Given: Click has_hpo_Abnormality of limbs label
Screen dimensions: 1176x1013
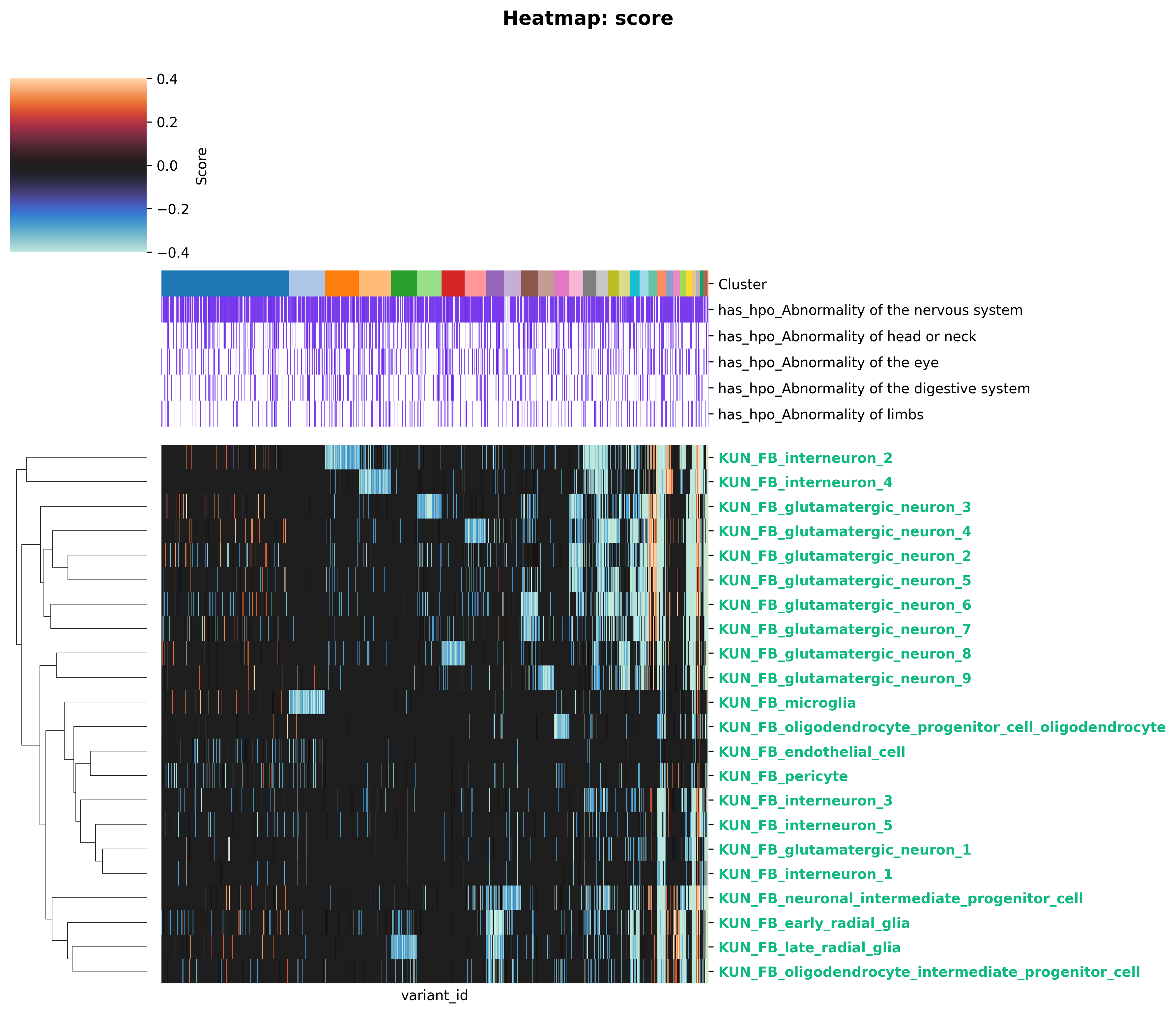Looking at the screenshot, I should (820, 415).
